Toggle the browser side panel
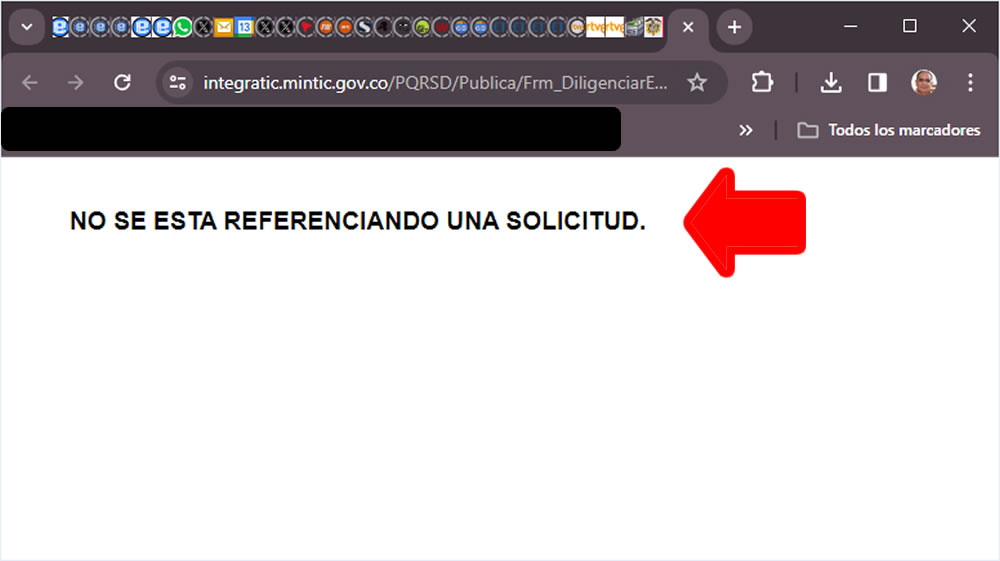 tap(877, 82)
